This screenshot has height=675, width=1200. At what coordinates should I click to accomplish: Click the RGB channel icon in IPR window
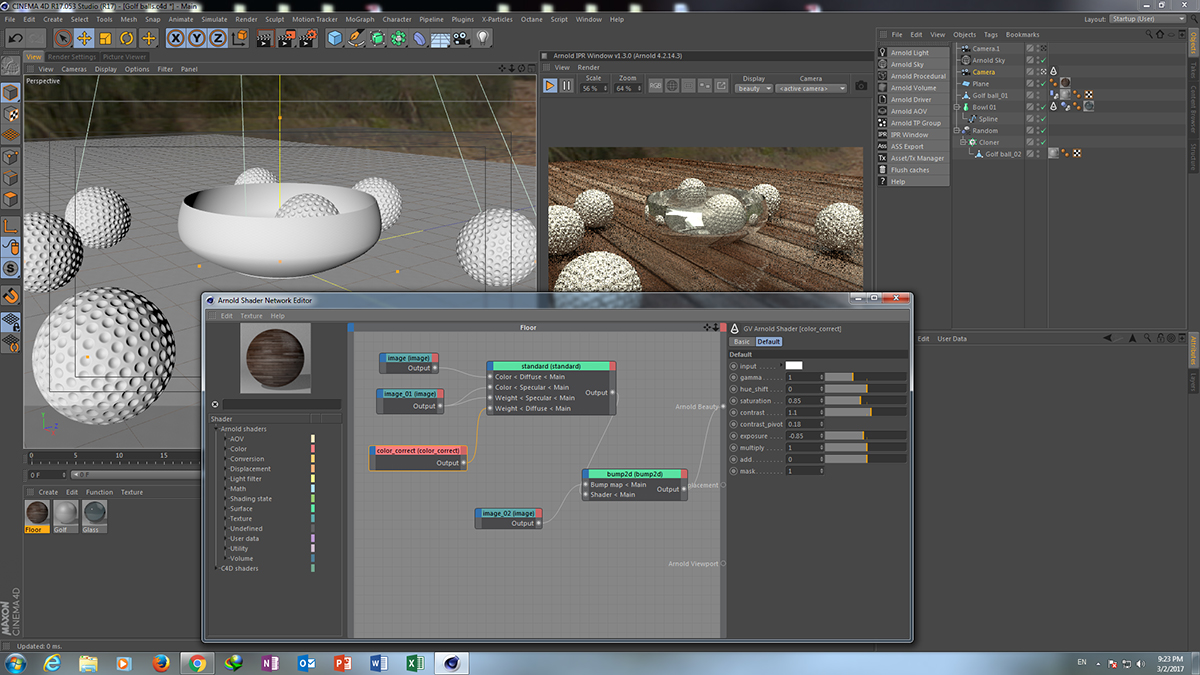[x=655, y=87]
